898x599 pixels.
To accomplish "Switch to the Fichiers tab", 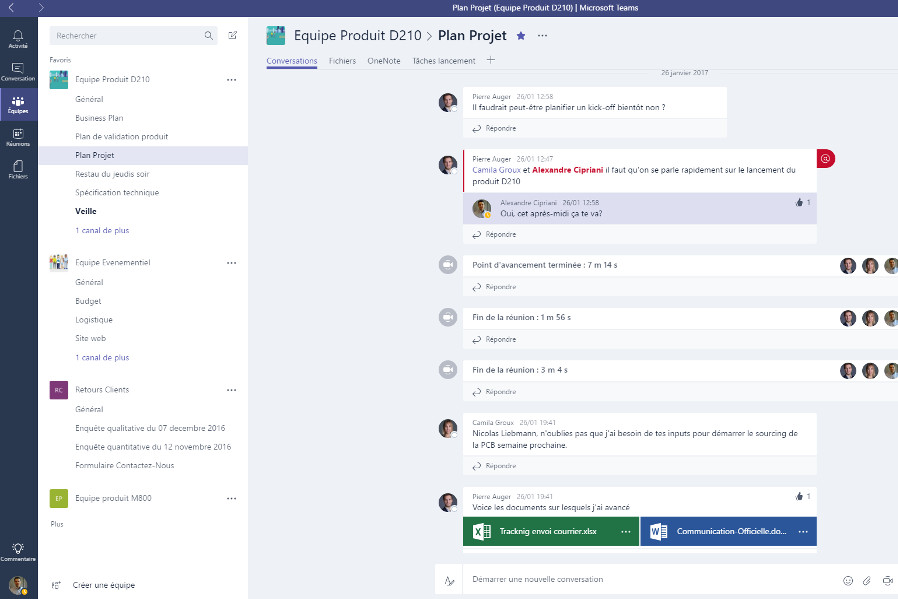I will [x=342, y=61].
